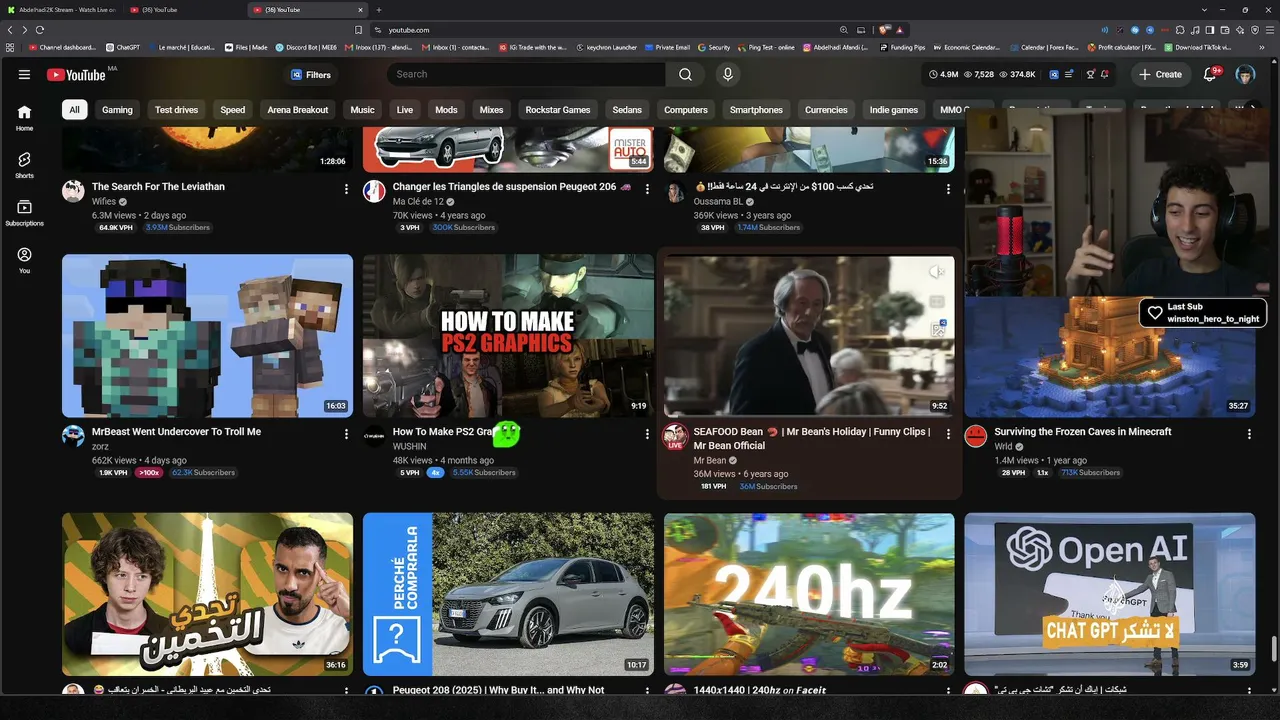Open the YouTube notifications bell
The image size is (1280, 720).
pyautogui.click(x=1209, y=74)
